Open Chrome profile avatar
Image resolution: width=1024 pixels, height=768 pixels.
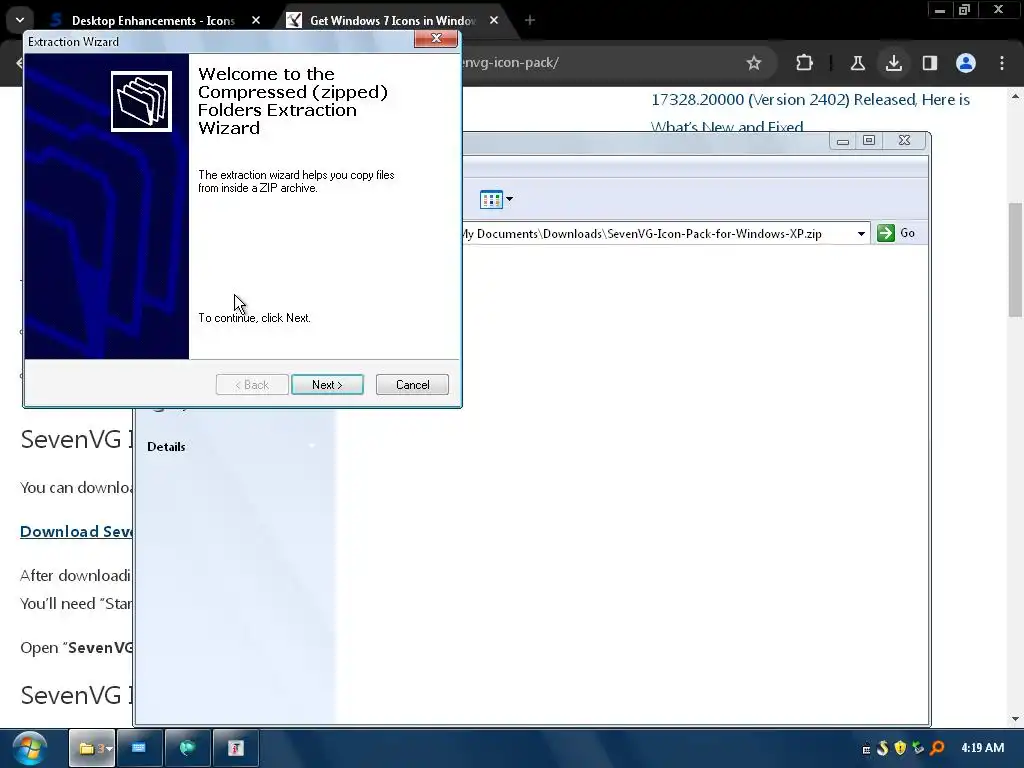point(966,63)
